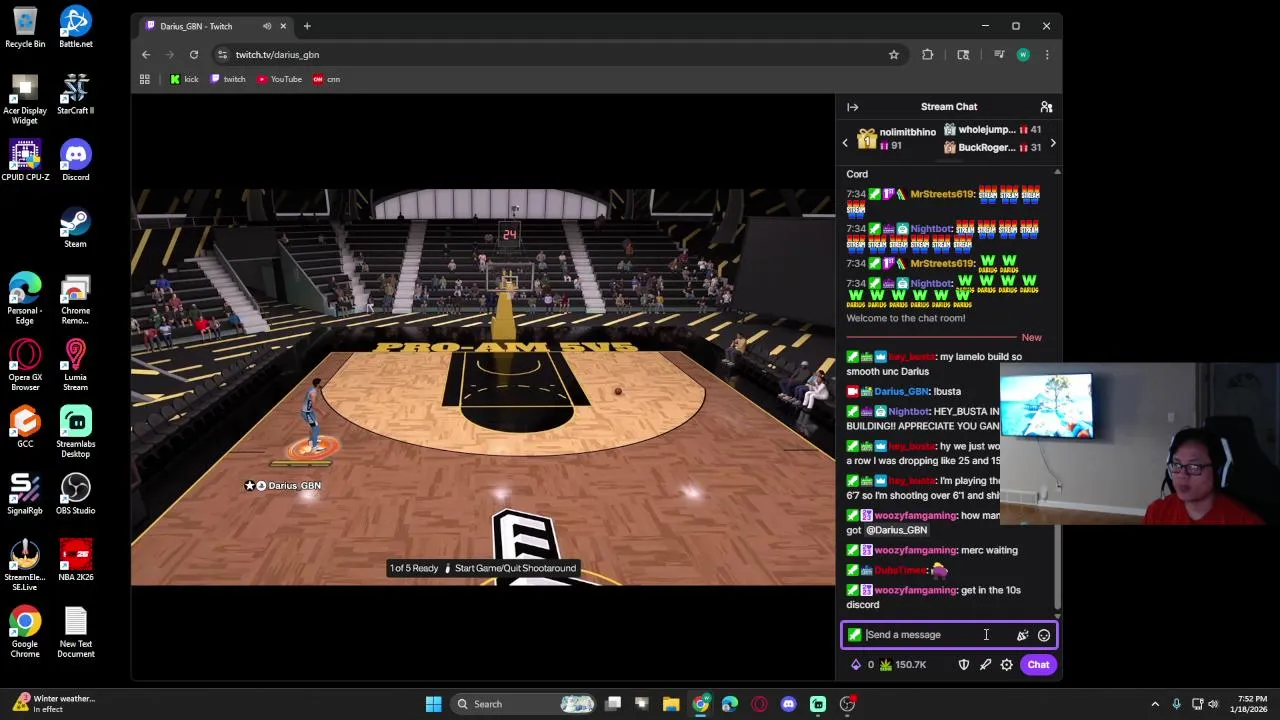Open BuckRoger top gifter entry
This screenshot has width=1280, height=720.
click(x=994, y=148)
